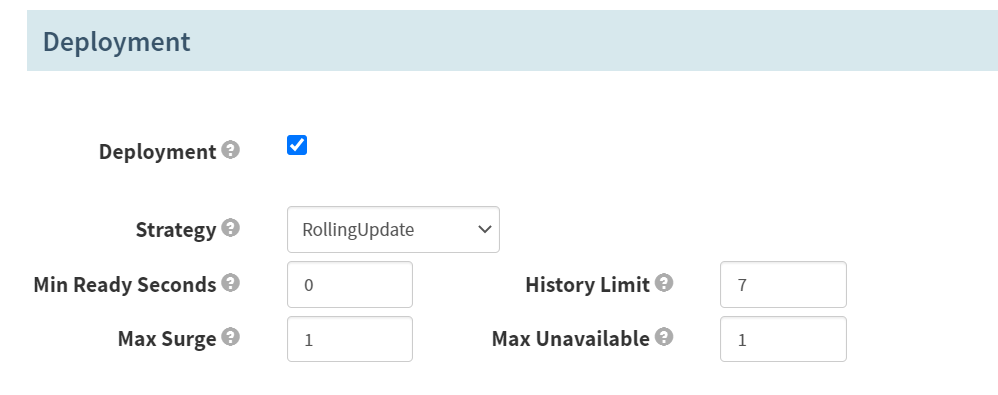Click the Min Ready Seconds label

click(x=125, y=284)
